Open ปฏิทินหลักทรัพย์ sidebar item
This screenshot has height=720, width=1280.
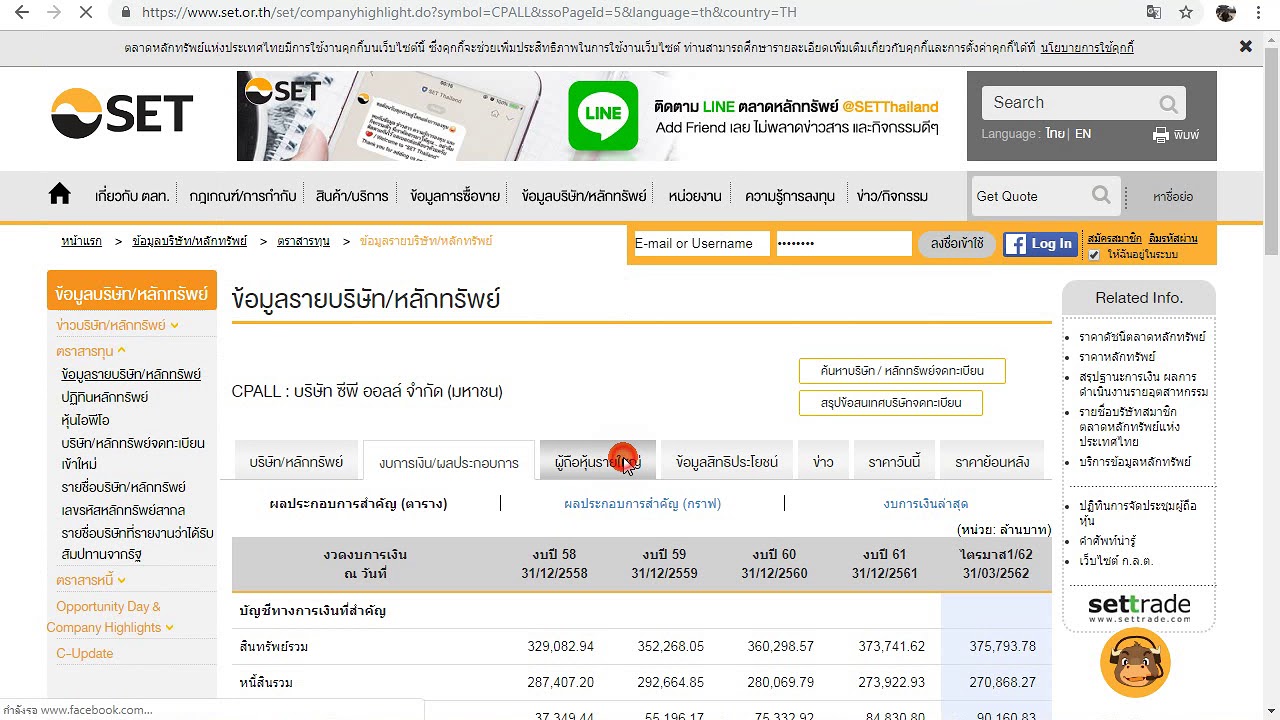105,397
